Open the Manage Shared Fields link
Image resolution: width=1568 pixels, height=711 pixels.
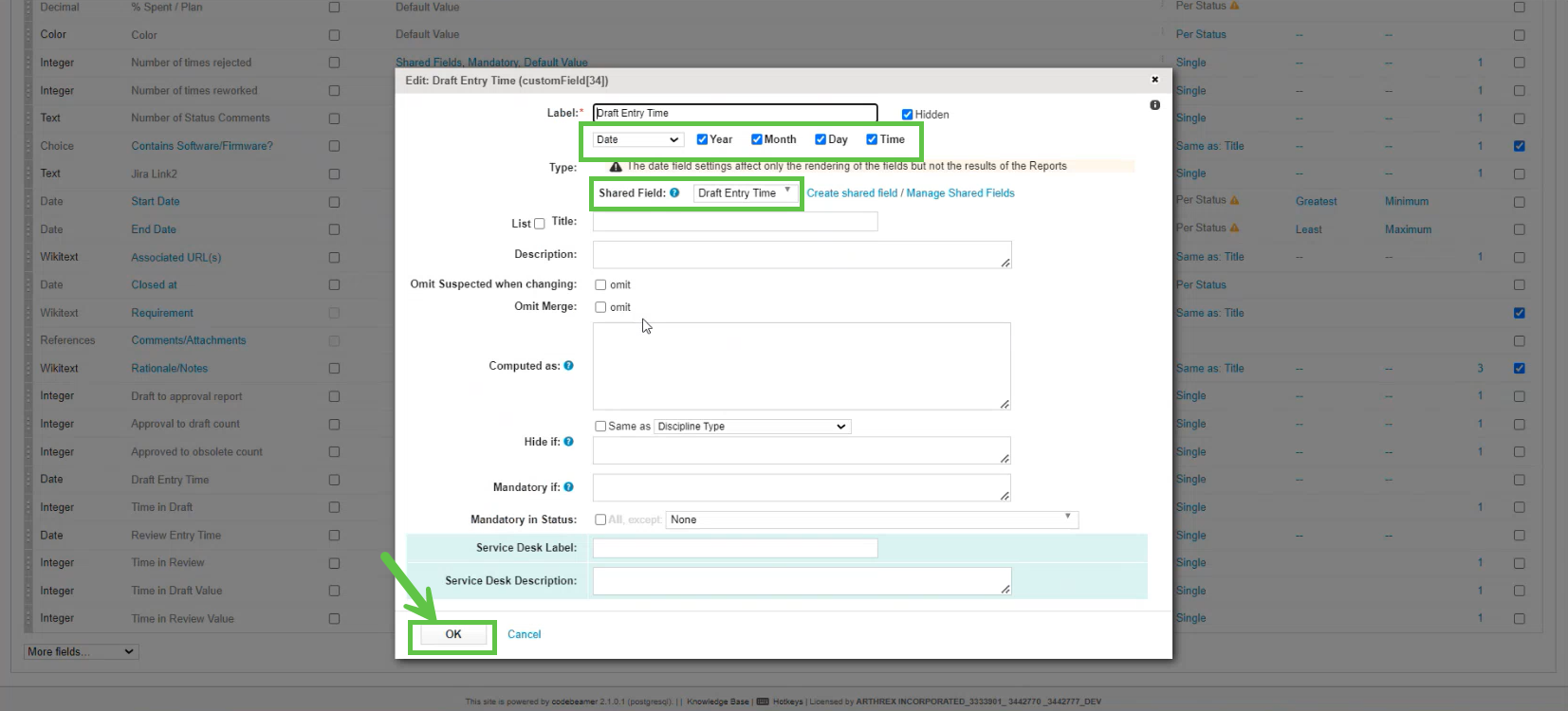pos(960,193)
